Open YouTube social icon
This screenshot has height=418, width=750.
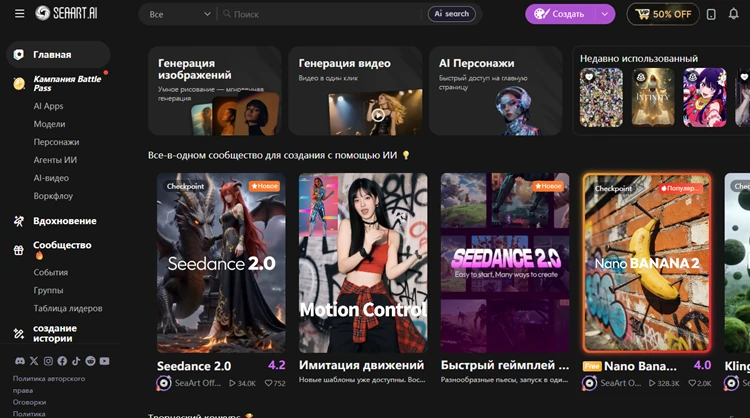[104, 361]
